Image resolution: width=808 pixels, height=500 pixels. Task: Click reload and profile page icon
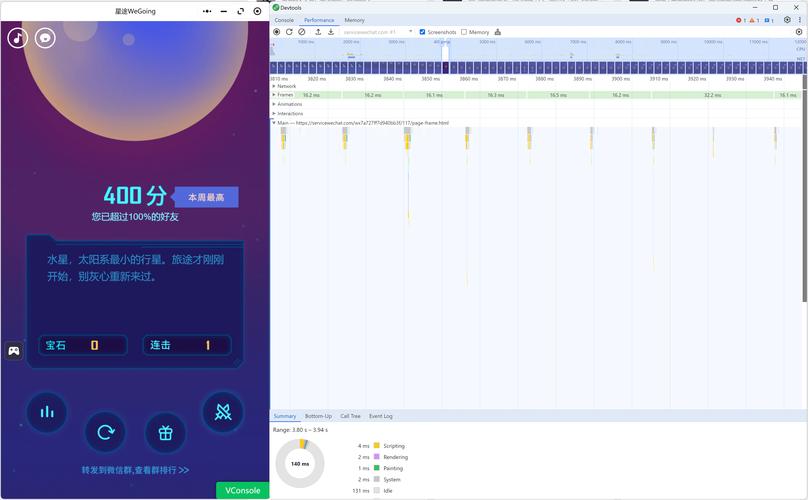coord(289,32)
